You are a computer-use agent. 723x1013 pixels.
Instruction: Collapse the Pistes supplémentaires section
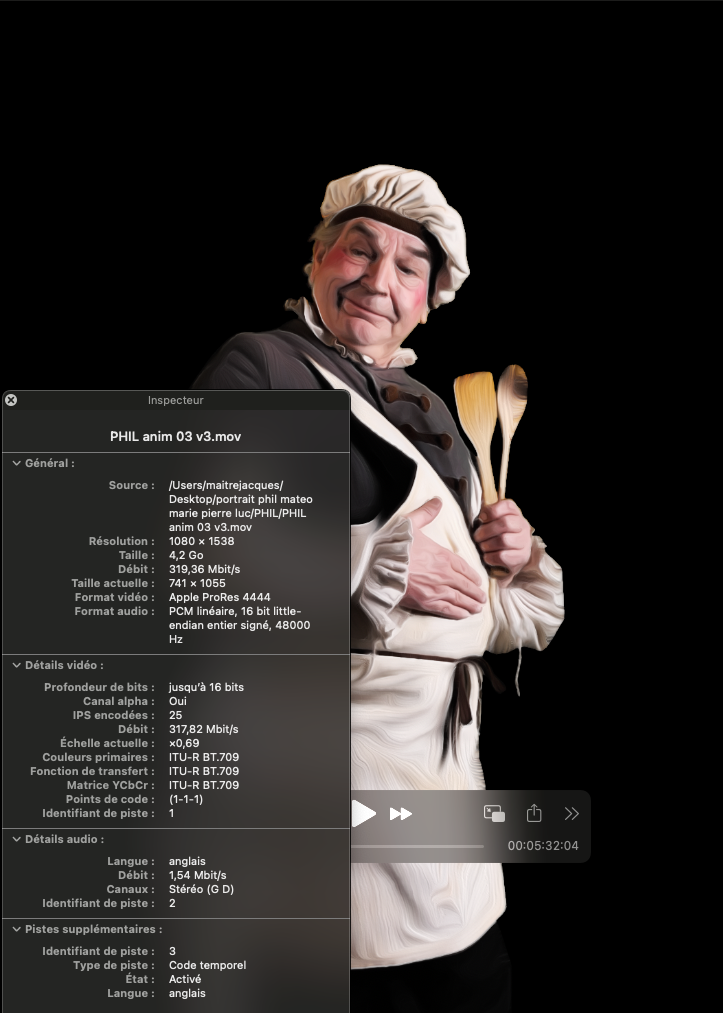pos(16,929)
